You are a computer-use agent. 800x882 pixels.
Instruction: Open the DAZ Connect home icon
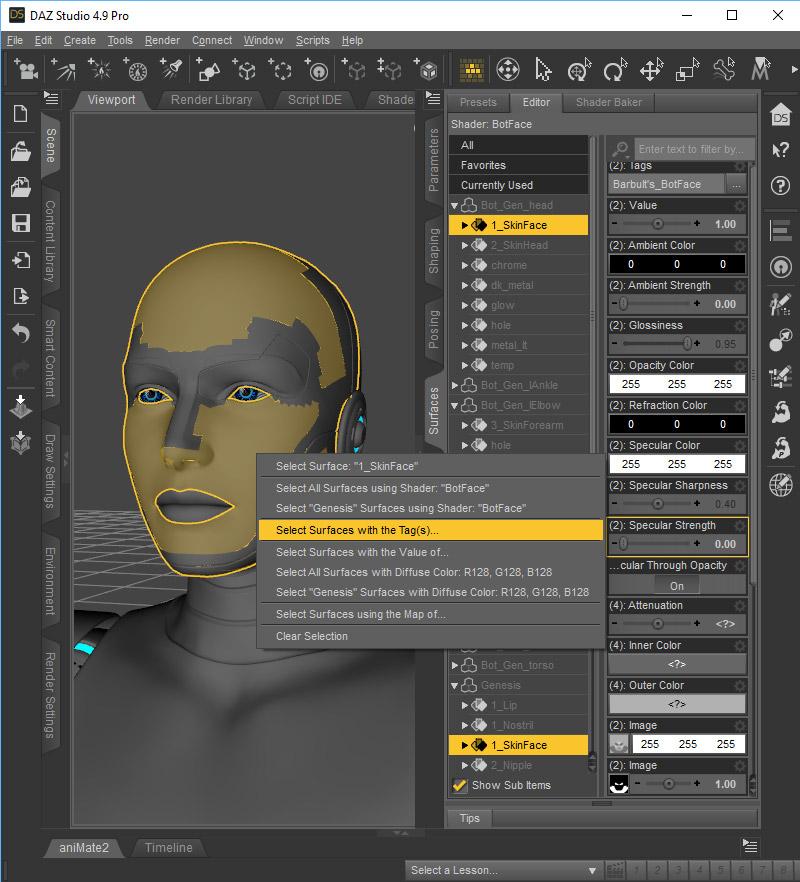[781, 117]
